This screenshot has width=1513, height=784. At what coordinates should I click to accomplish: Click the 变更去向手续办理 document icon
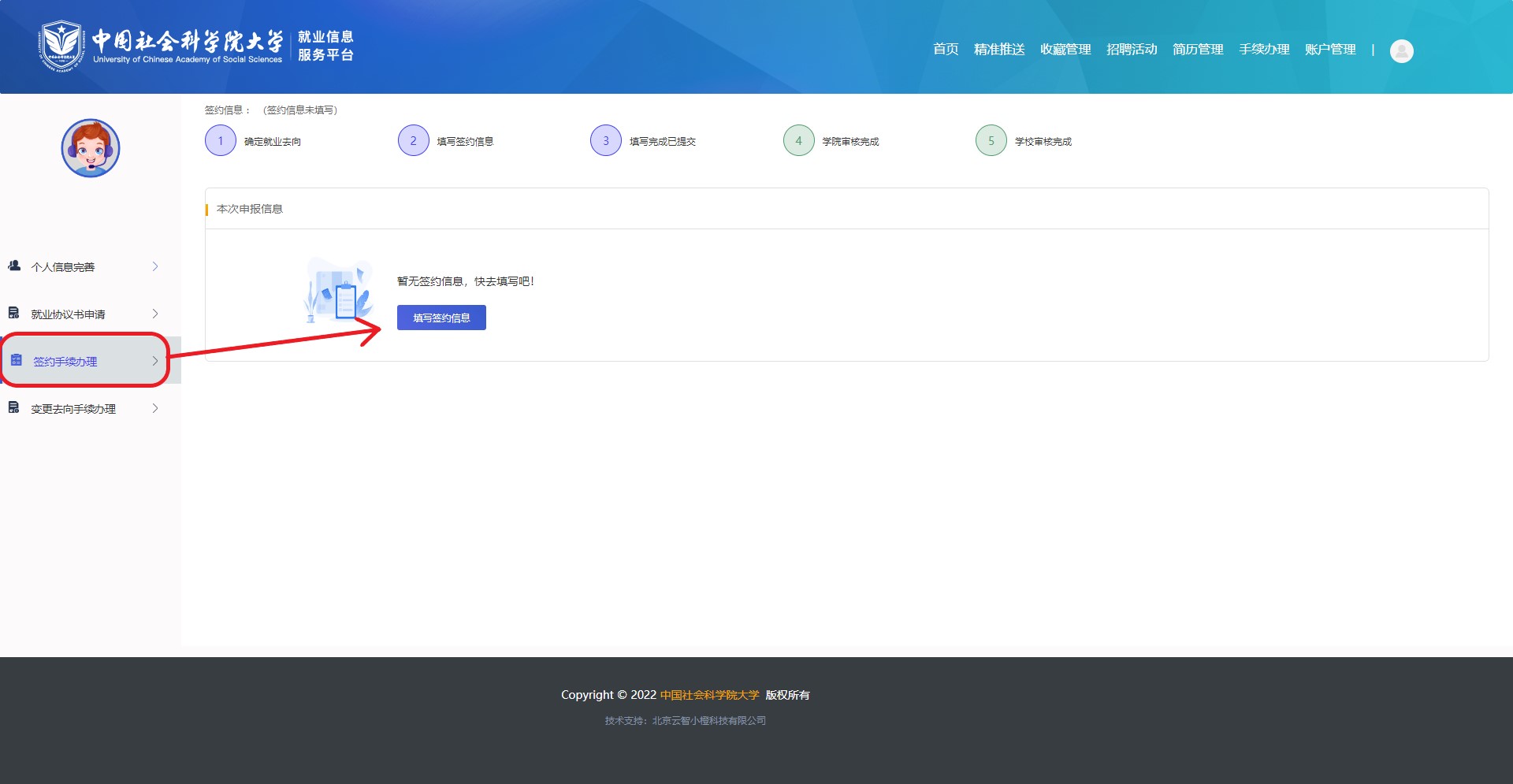tap(14, 408)
